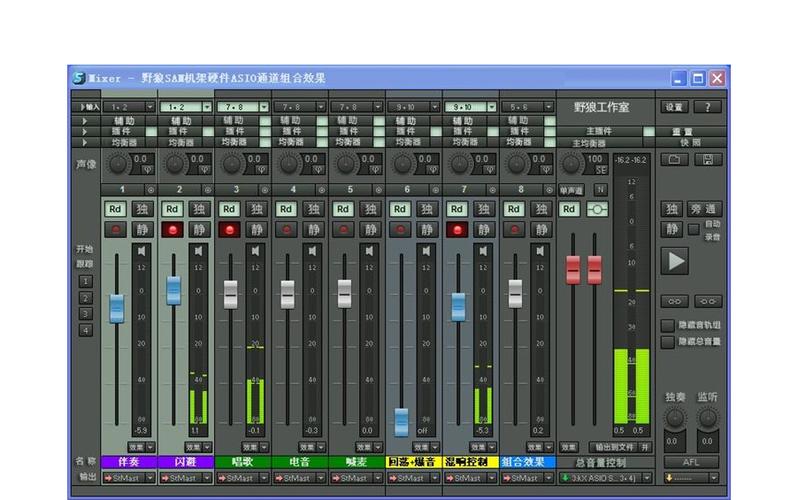Click the 主插件 master plugin slot
Viewport: 798px width, 500px height.
(x=600, y=131)
